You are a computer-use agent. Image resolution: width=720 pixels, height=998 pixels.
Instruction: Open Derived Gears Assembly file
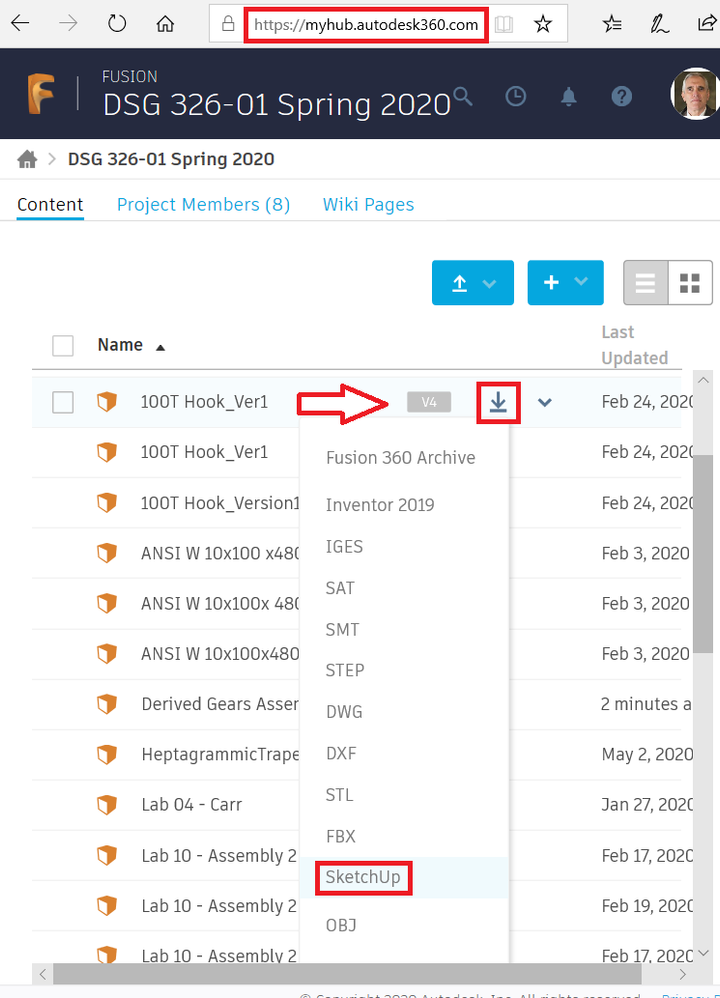[220, 704]
